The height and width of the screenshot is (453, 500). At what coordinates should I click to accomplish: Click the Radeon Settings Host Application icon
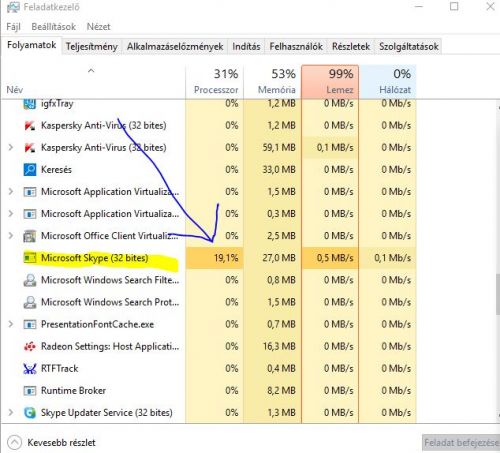click(30, 347)
